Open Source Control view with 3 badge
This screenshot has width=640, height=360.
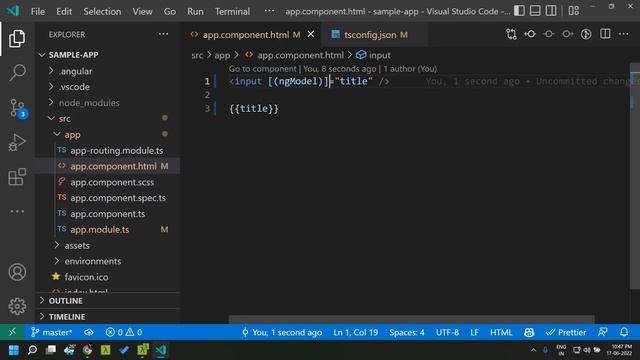(x=17, y=108)
